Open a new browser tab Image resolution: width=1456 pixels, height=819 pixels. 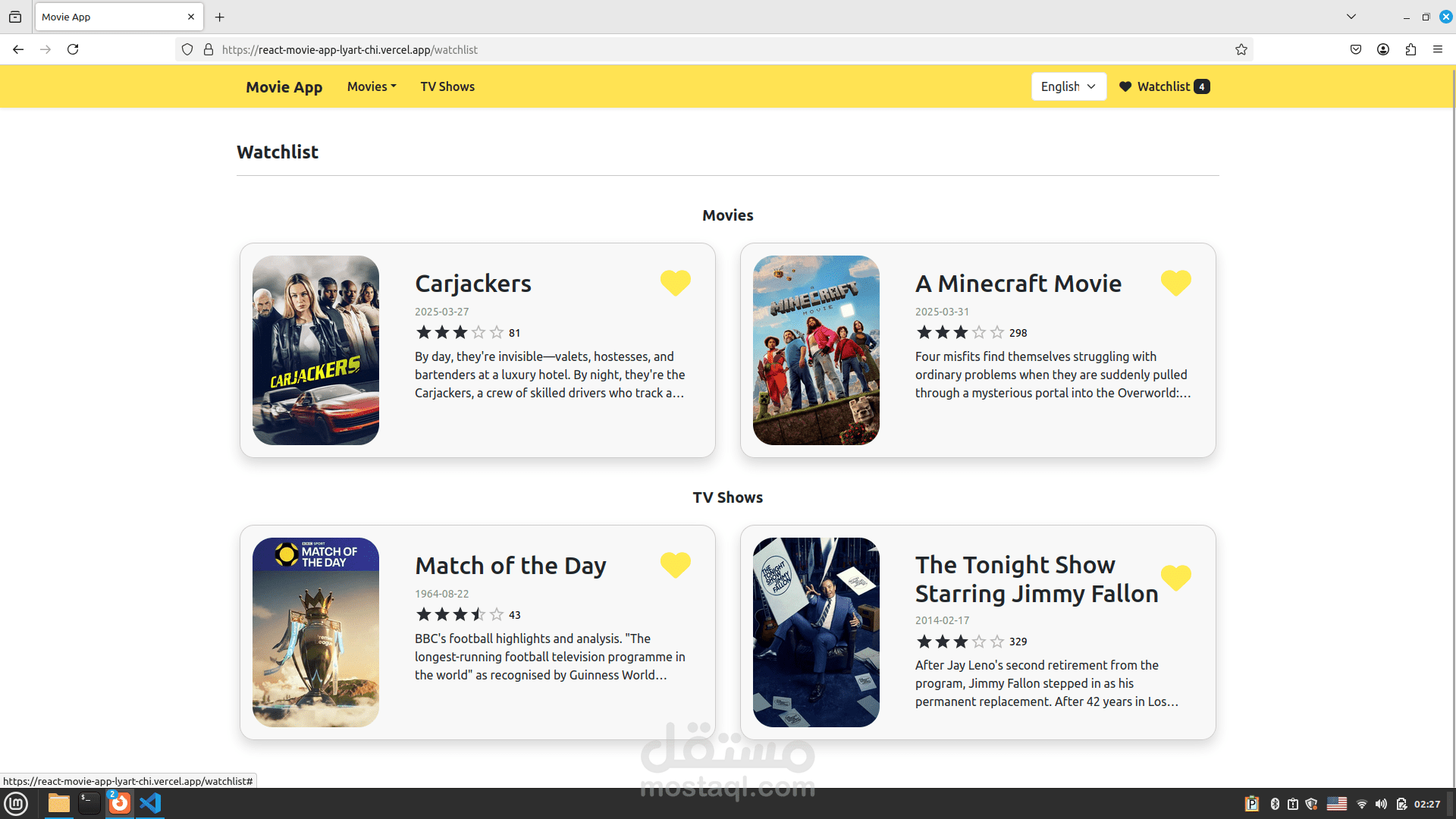(220, 17)
